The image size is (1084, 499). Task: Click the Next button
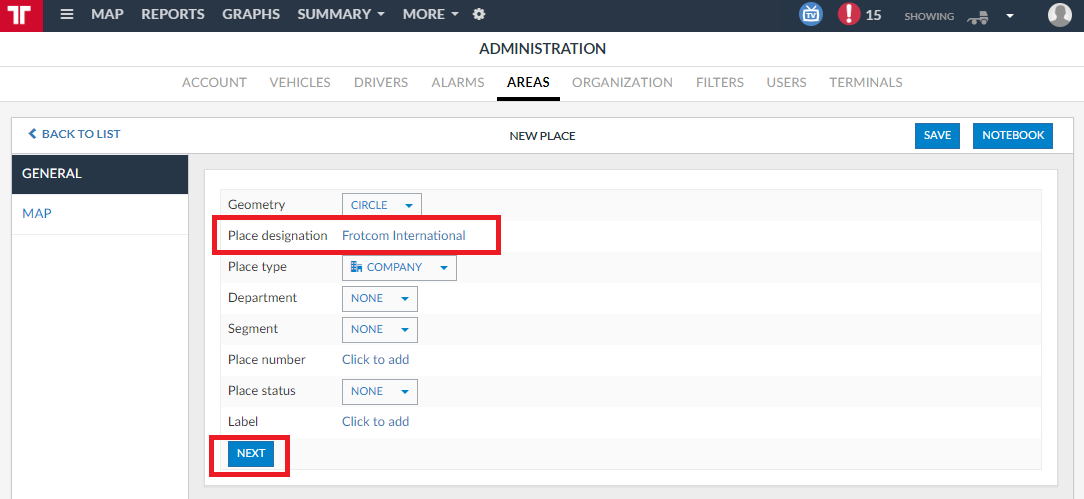[251, 453]
